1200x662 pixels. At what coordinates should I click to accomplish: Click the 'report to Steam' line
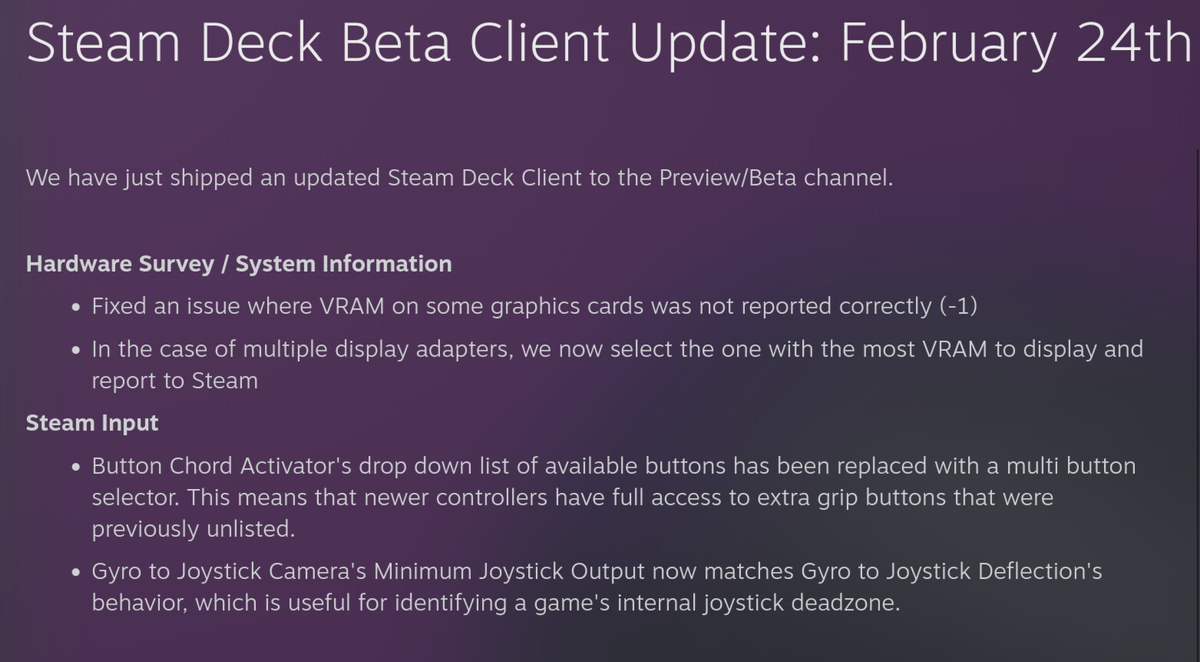[x=174, y=381]
